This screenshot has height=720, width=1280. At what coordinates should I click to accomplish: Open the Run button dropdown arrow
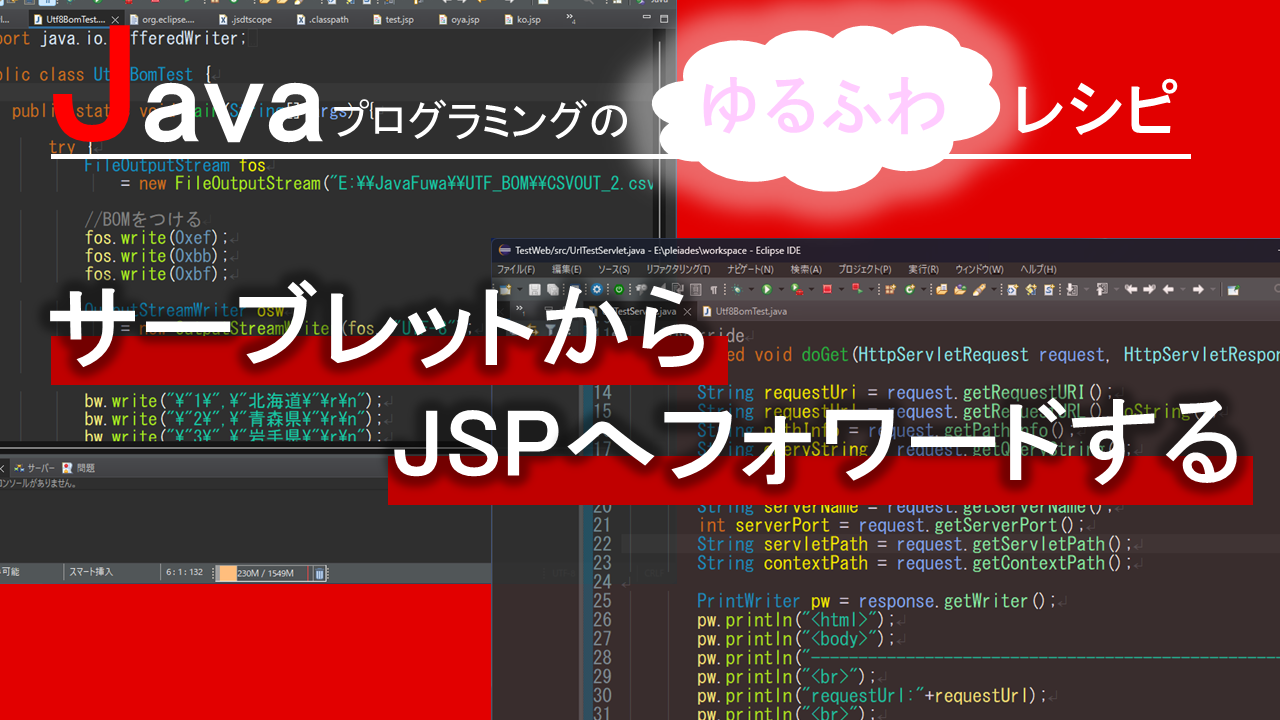(x=780, y=288)
